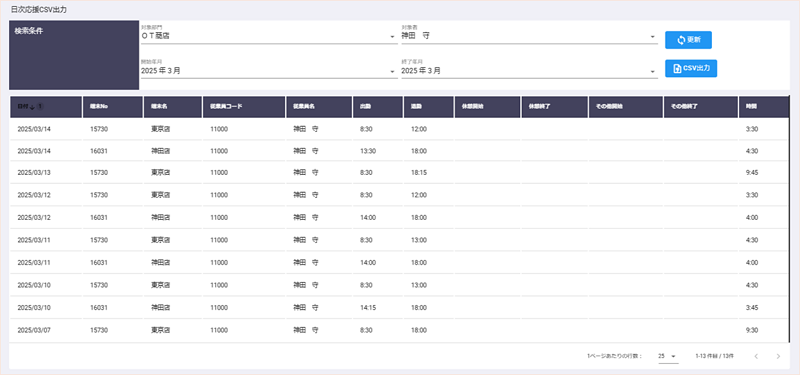Expand the 終了年月 dropdown set to 2025年3月

click(529, 71)
